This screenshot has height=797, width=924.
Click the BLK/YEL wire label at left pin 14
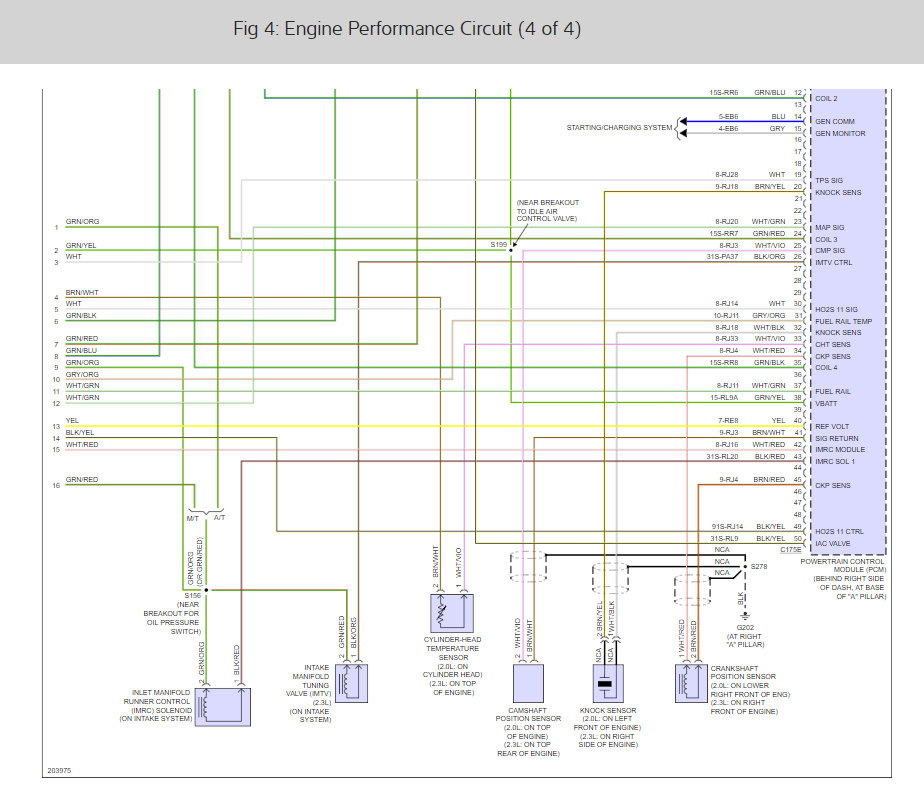[80, 432]
